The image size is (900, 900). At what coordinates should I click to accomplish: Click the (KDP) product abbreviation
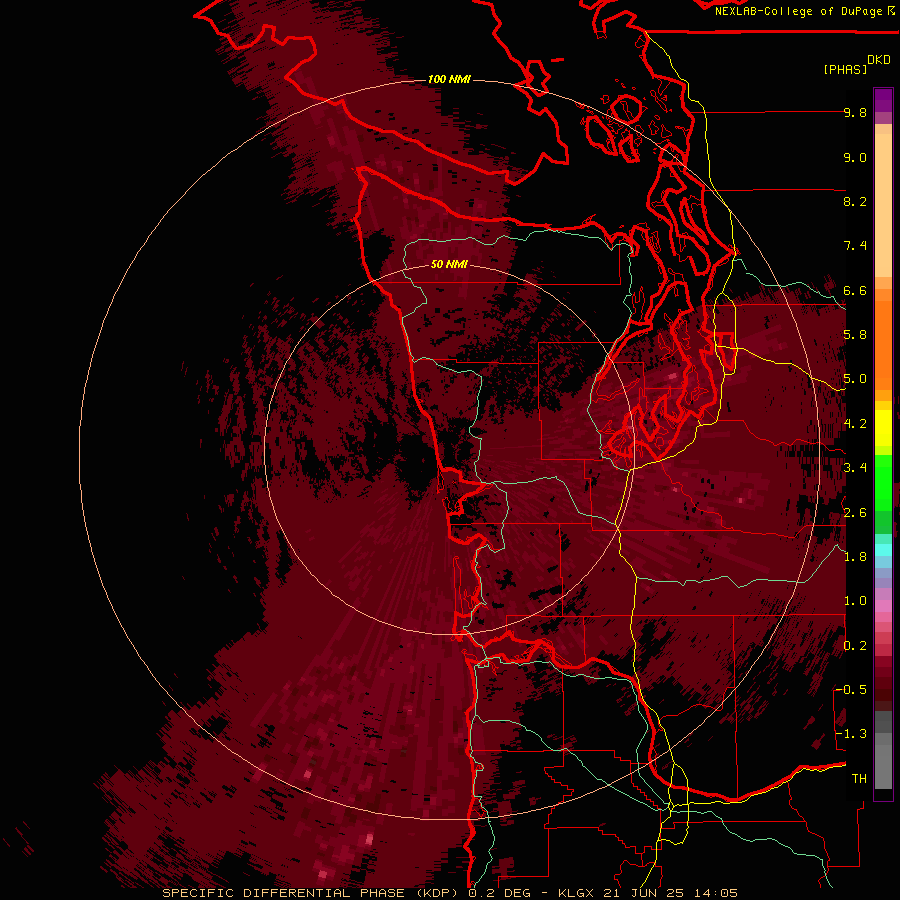click(x=439, y=893)
